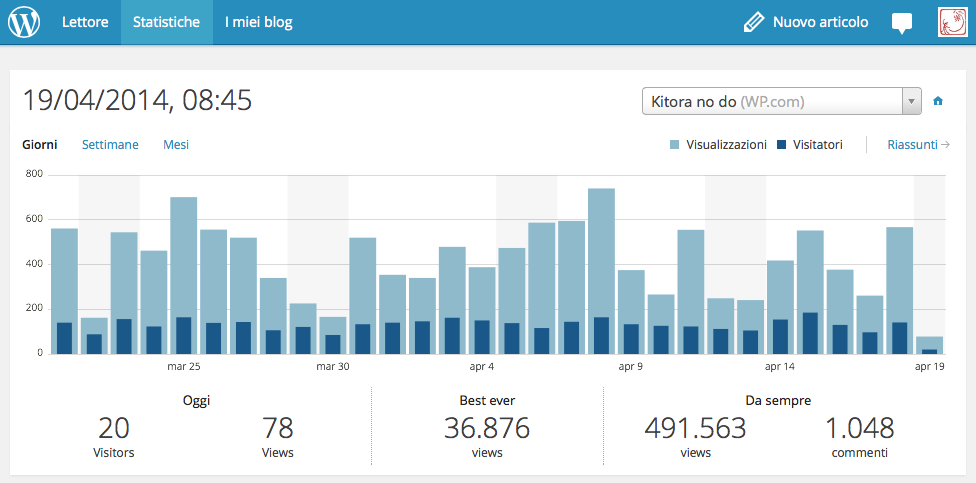Click the Visitatori dark blue legend swatch
Image resolution: width=976 pixels, height=483 pixels.
click(782, 146)
